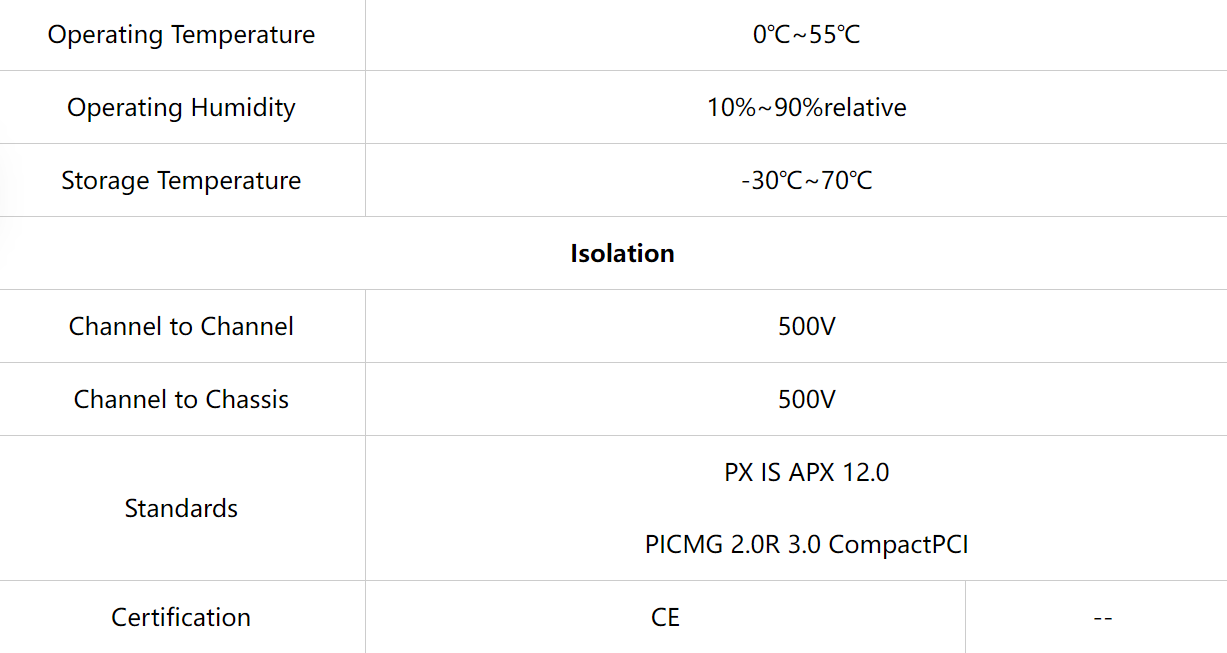Click the Standards row label

[181, 508]
